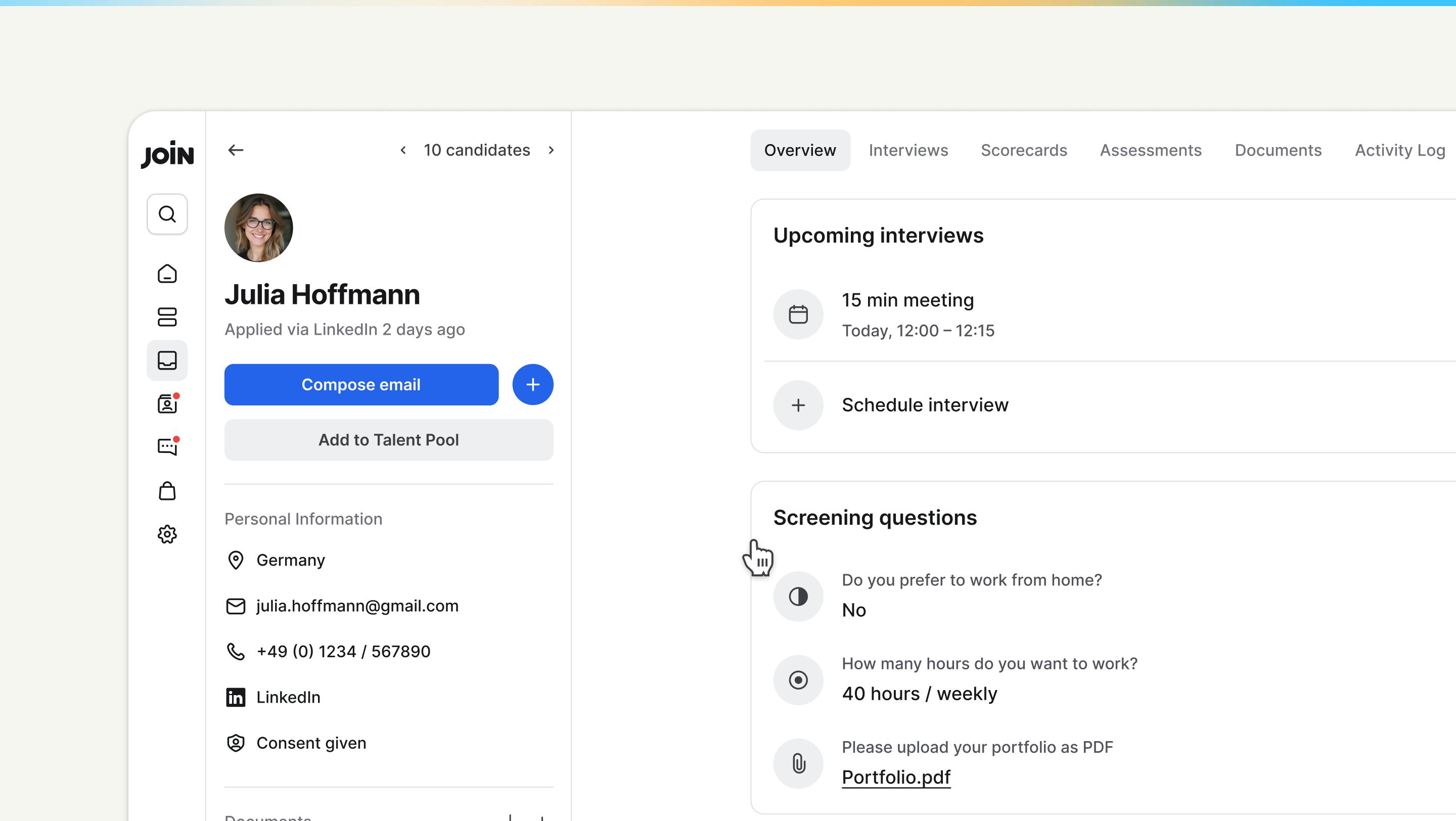Download Portfolio.pdf from screening questions
1456x821 pixels.
(x=896, y=777)
